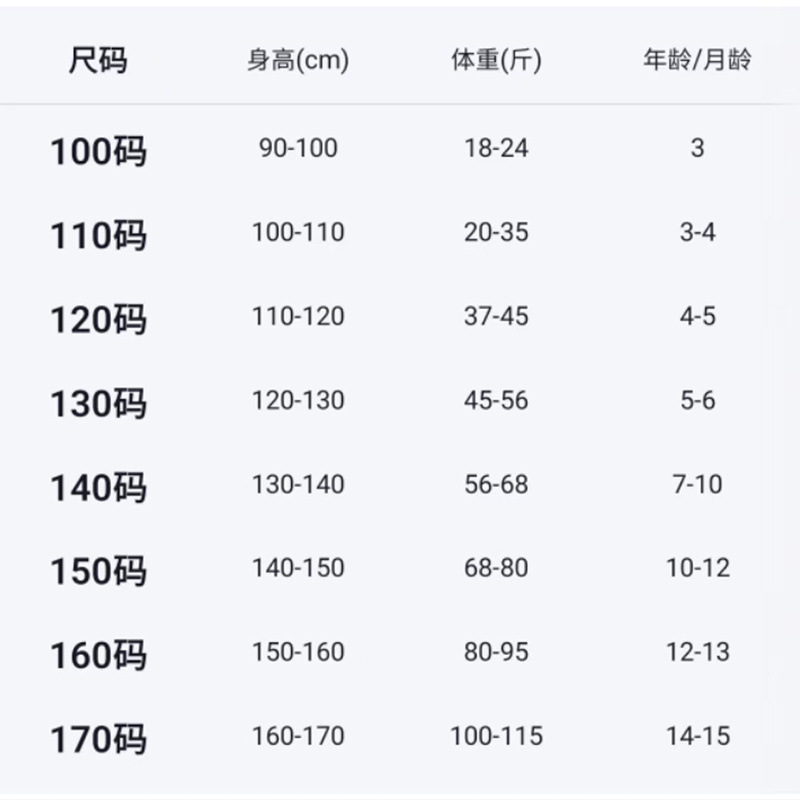
Task: Click the 130-140 height cell
Action: tap(298, 485)
